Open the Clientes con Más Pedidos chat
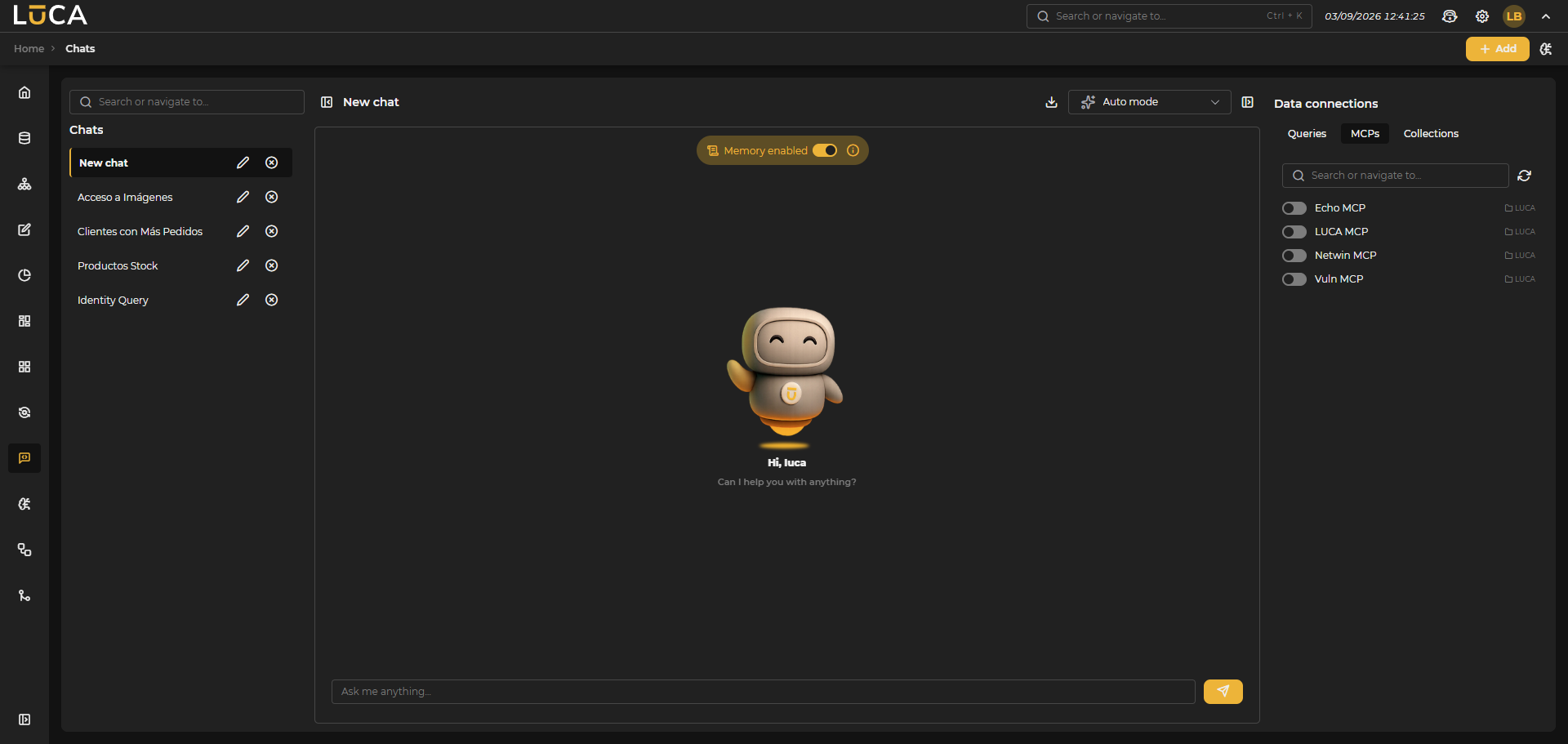This screenshot has height=744, width=1568. (x=140, y=231)
